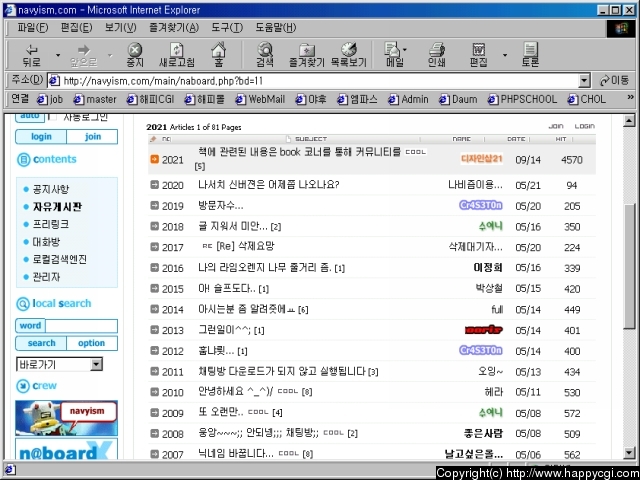Click the orange notice icon of post 2021
Screen dimensions: 640x480
154,159
